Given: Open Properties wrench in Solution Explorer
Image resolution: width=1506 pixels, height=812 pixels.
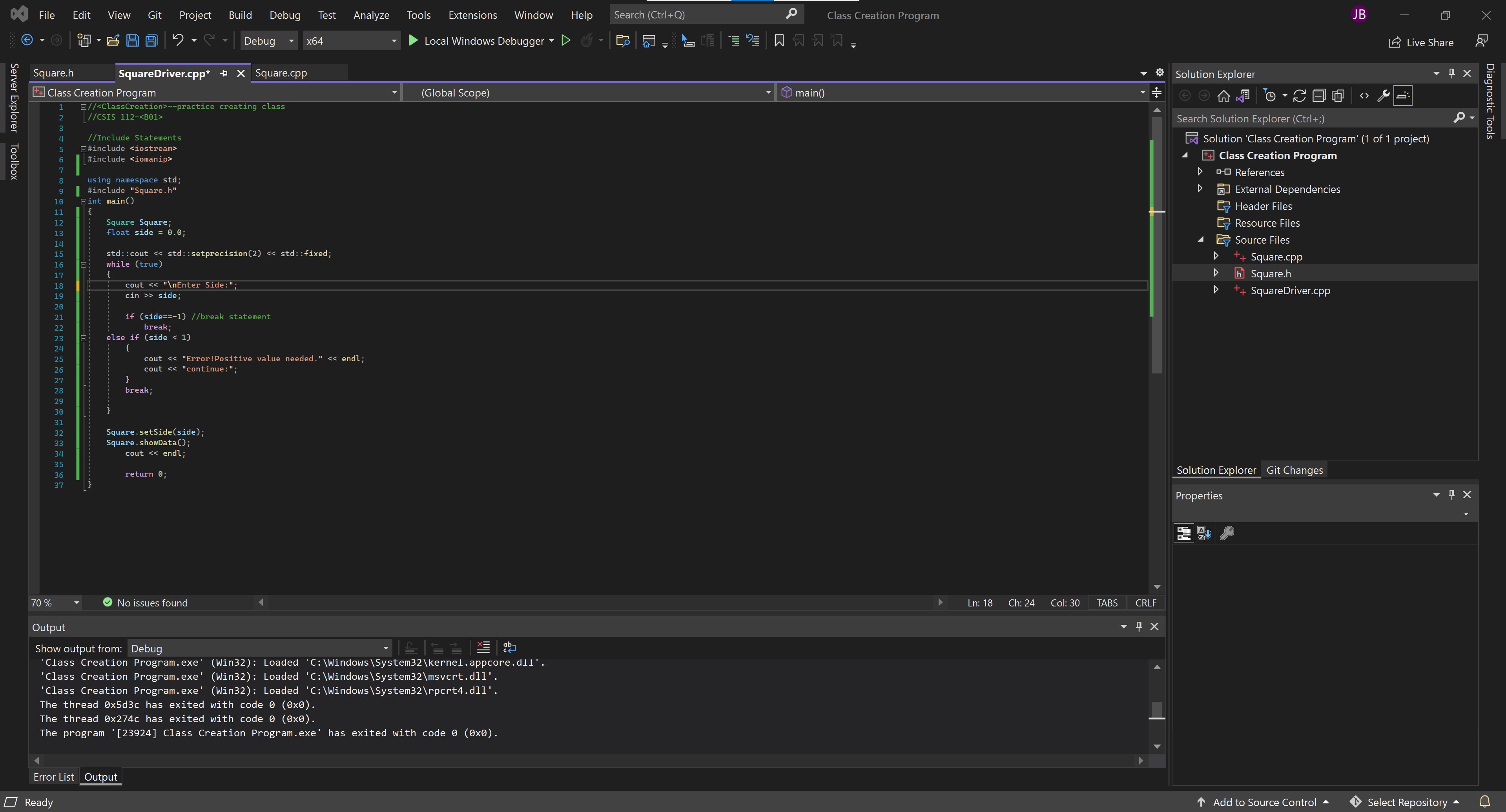Looking at the screenshot, I should [x=1383, y=96].
